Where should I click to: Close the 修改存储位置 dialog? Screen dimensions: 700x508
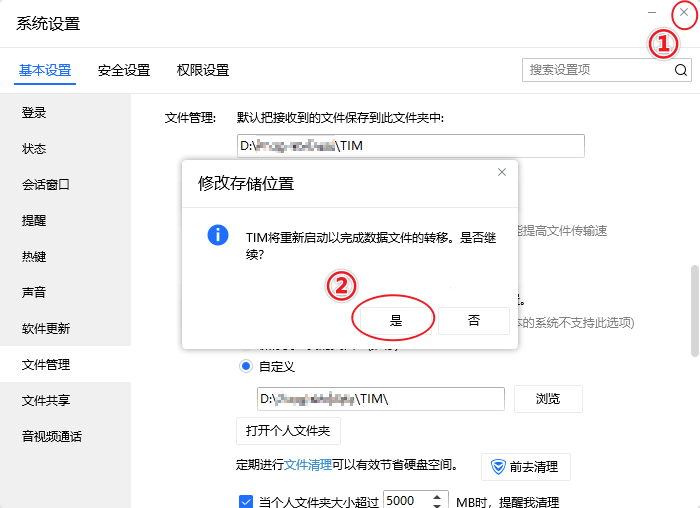tap(502, 172)
